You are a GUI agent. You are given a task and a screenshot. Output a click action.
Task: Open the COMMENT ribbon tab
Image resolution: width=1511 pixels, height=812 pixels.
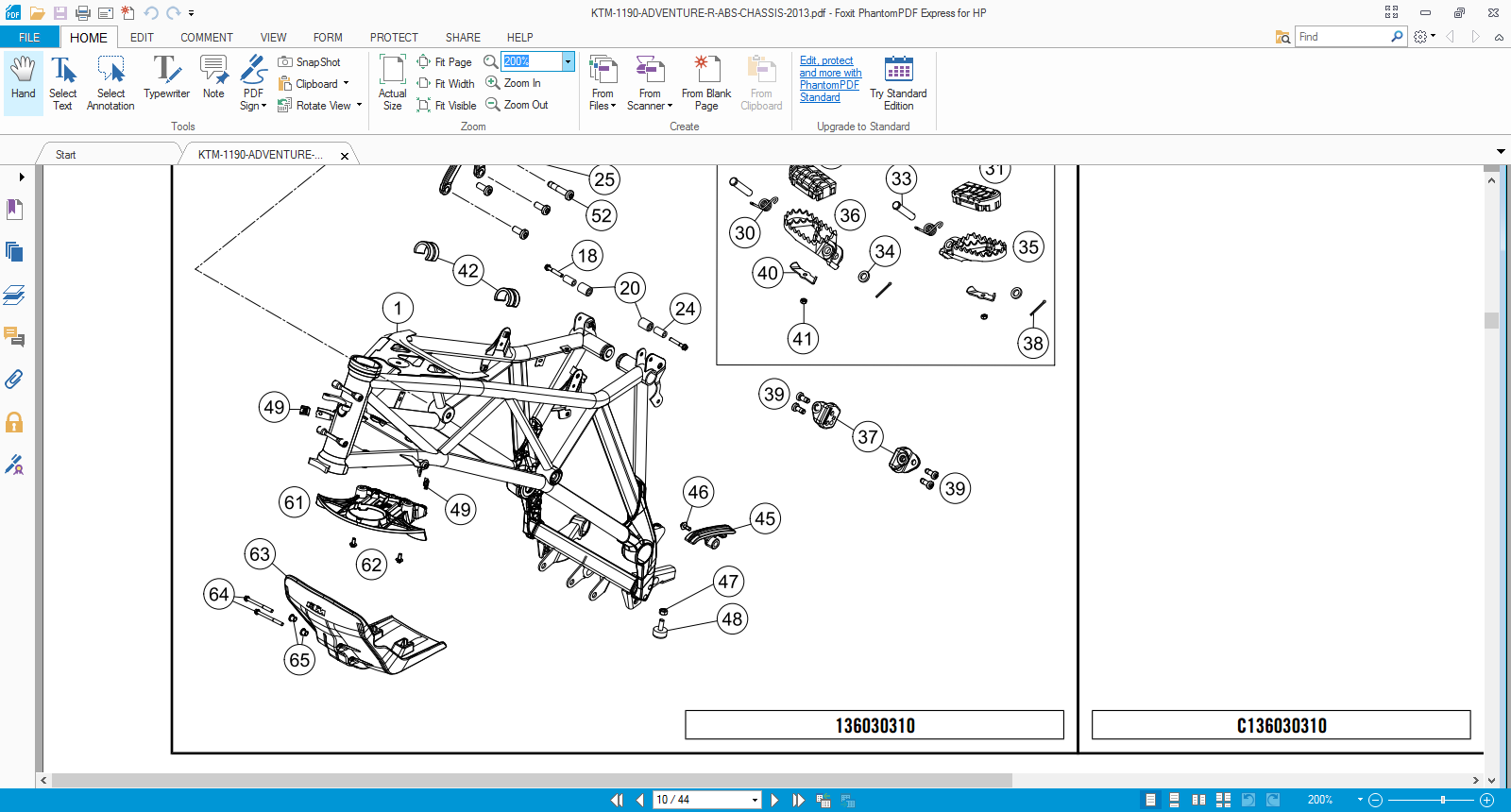coord(206,38)
